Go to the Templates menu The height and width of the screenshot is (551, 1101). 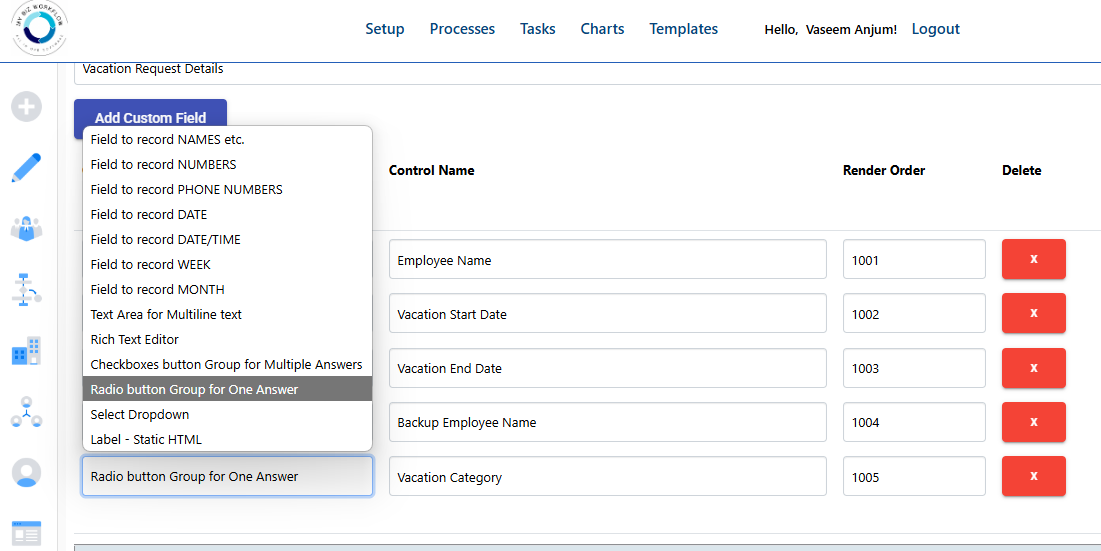[x=683, y=29]
